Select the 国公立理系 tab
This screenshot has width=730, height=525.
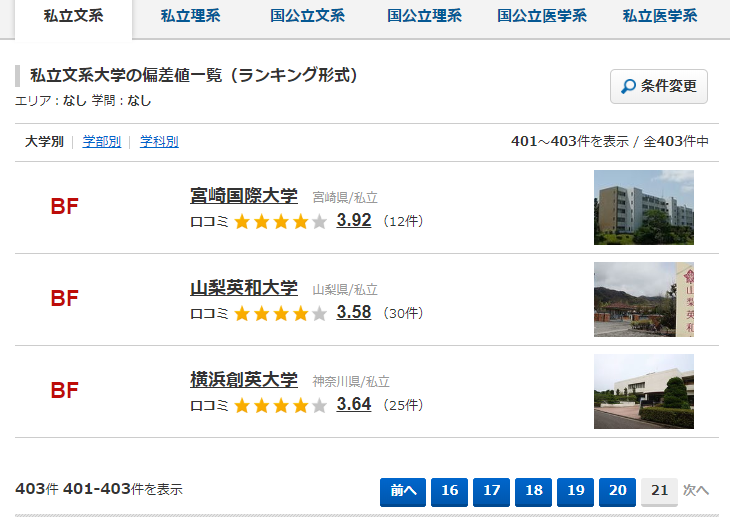[x=425, y=16]
